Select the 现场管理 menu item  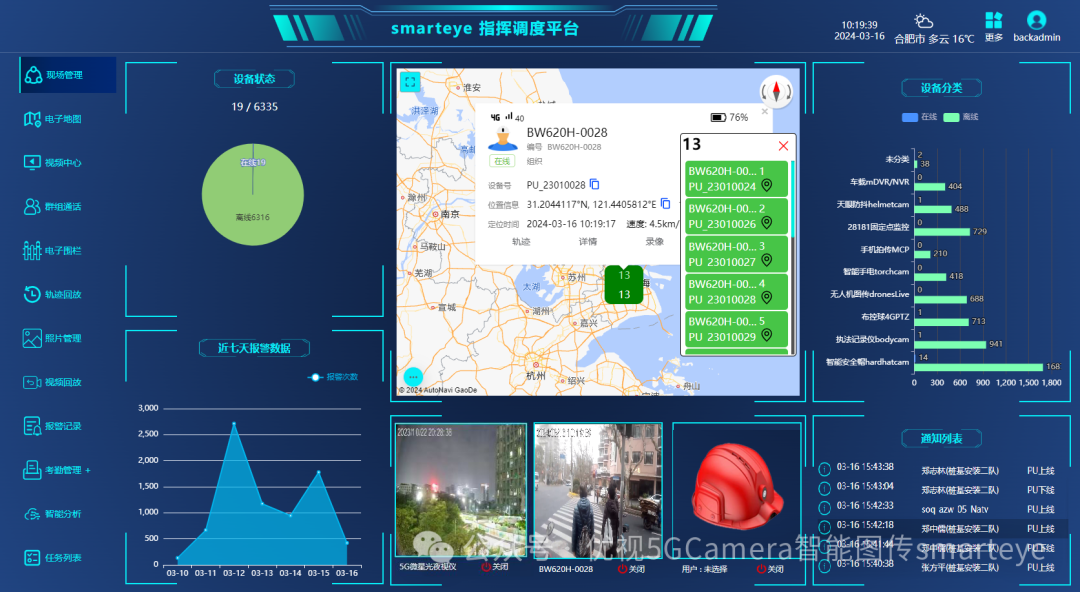point(68,75)
